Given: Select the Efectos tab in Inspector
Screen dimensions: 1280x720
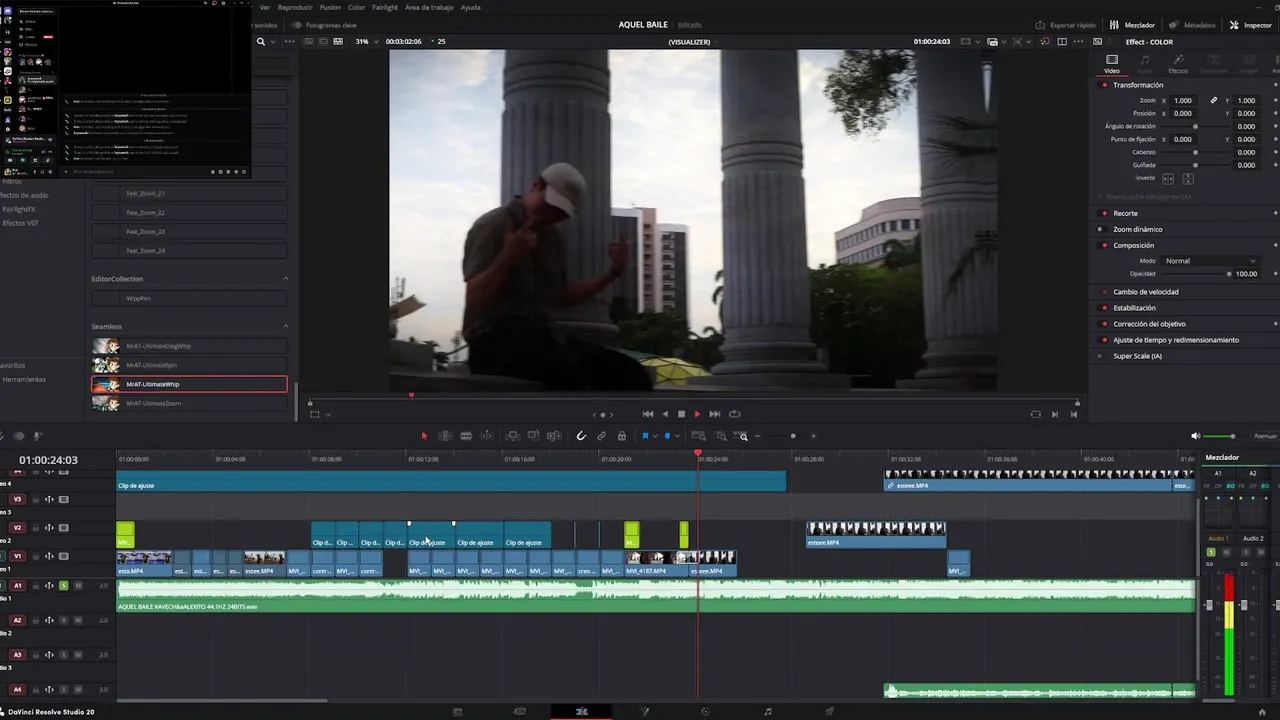Looking at the screenshot, I should 1178,64.
